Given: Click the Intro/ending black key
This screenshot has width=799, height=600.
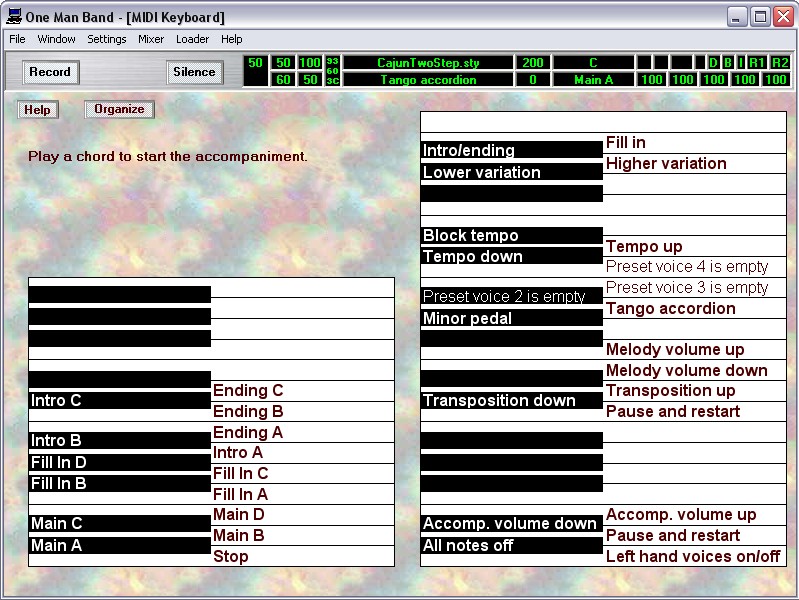Looking at the screenshot, I should [x=512, y=150].
